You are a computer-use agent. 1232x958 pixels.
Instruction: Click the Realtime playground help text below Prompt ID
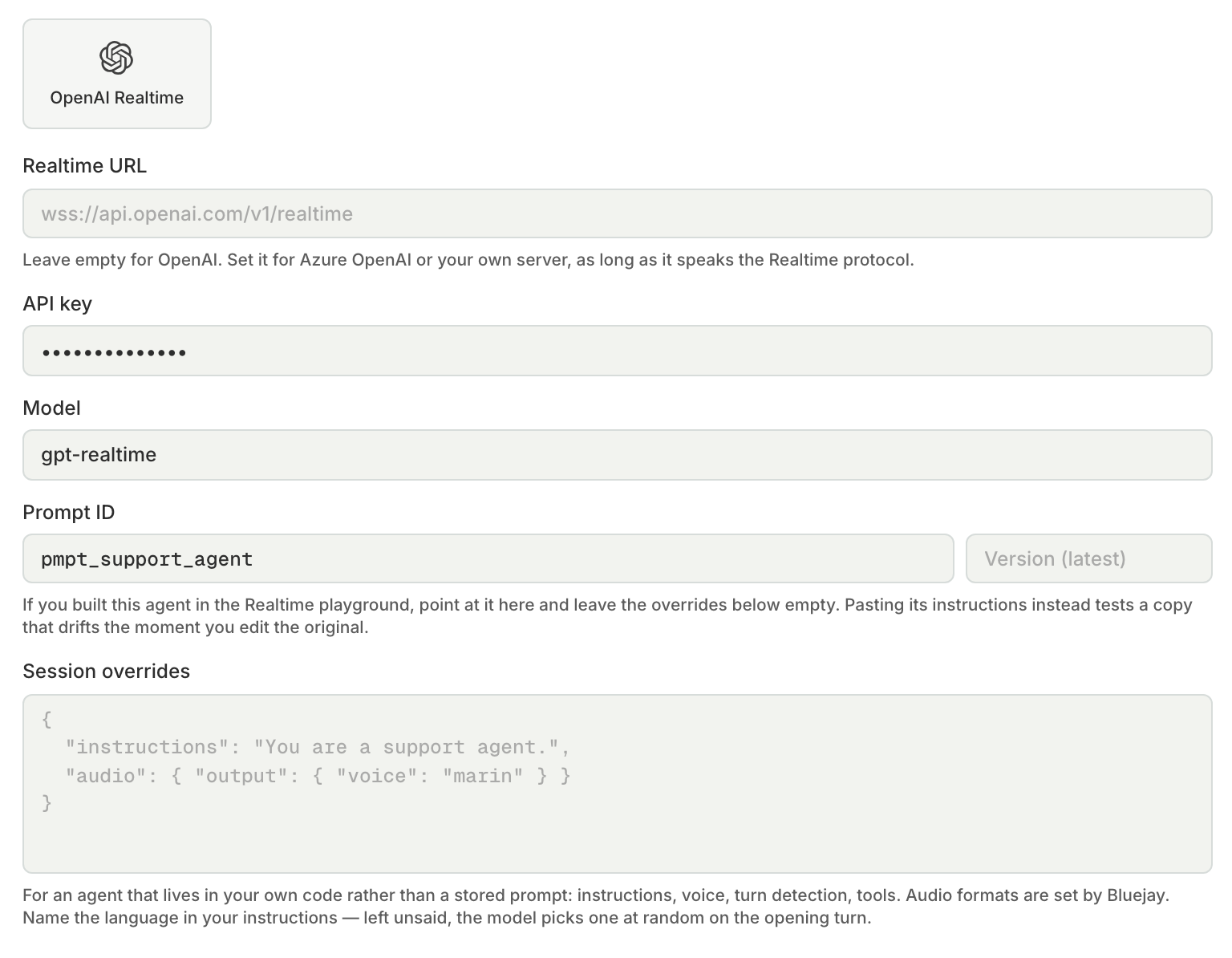(607, 616)
